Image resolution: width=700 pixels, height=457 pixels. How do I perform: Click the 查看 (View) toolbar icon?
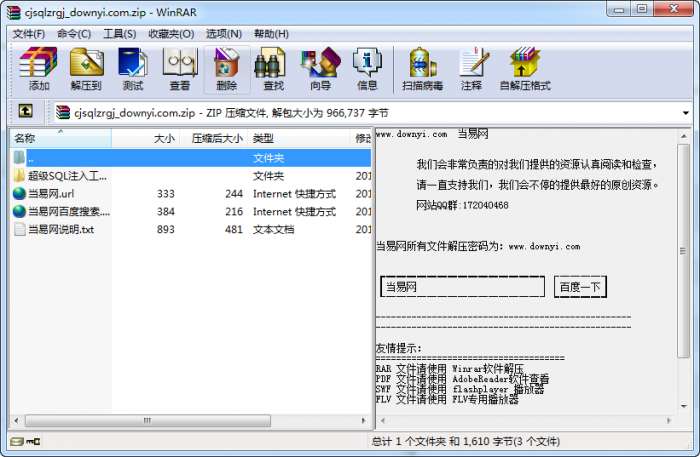coord(180,69)
